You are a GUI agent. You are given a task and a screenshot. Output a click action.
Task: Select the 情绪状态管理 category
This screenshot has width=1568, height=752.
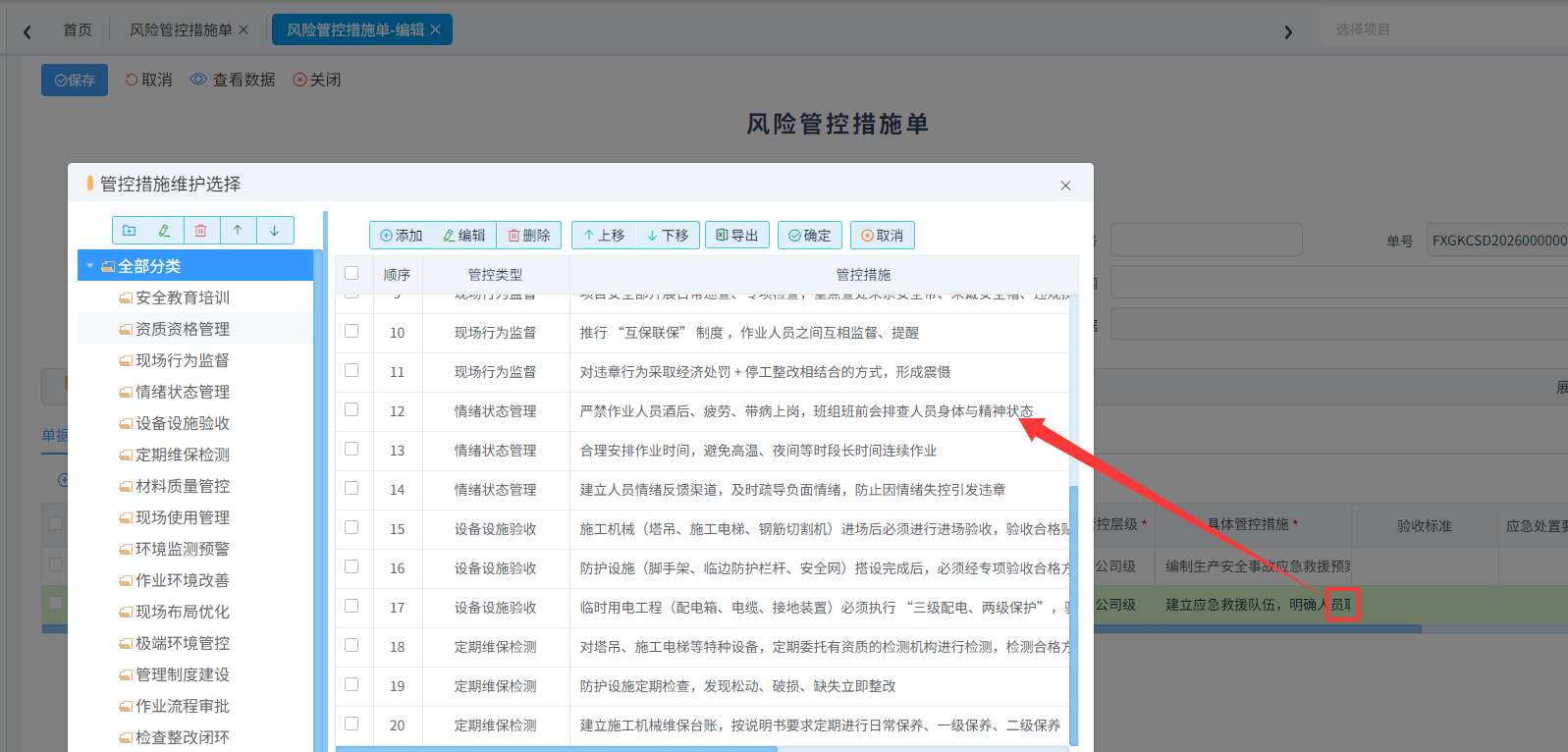pyautogui.click(x=183, y=392)
